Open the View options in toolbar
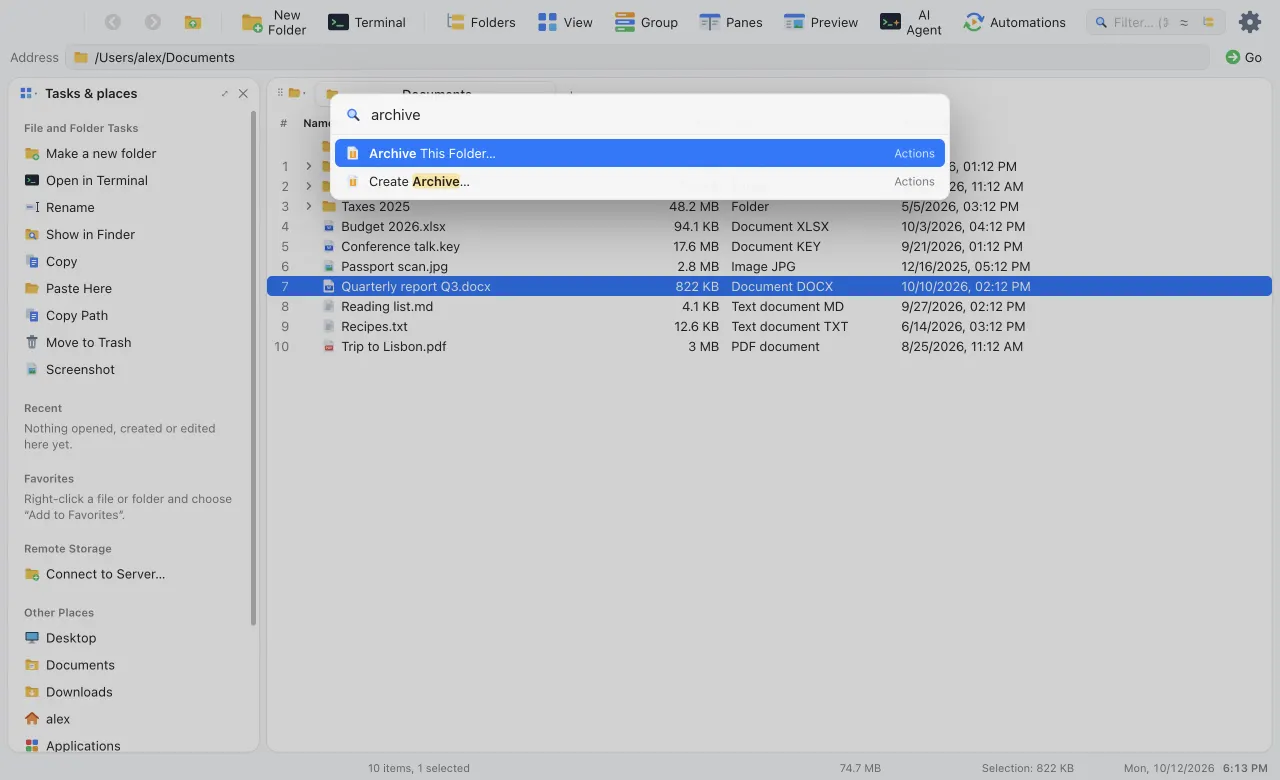The width and height of the screenshot is (1280, 780). 564,22
